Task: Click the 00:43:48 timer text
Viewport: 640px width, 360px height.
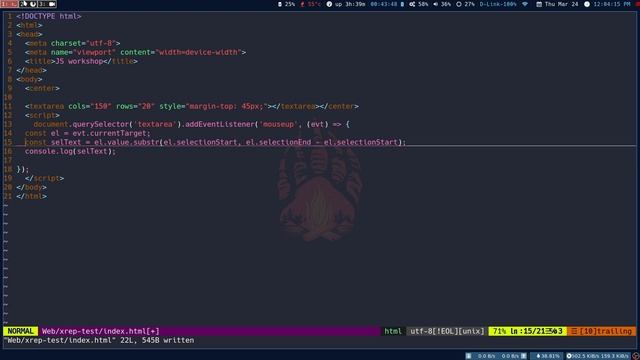Action: point(384,4)
